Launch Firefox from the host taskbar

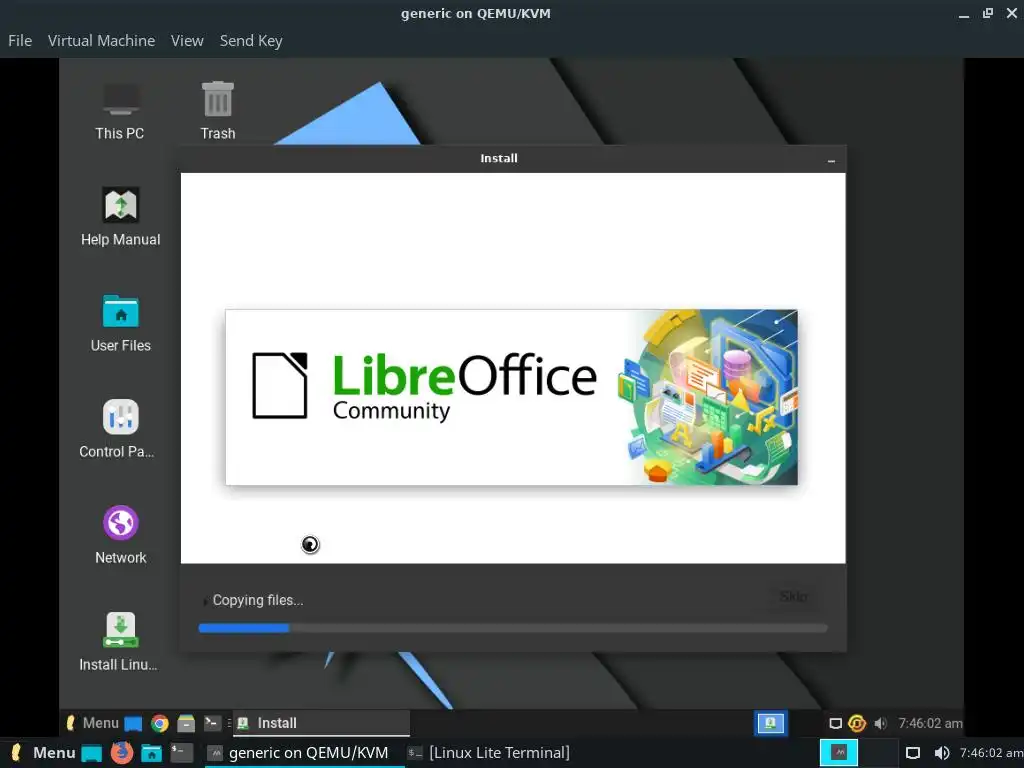coord(121,753)
